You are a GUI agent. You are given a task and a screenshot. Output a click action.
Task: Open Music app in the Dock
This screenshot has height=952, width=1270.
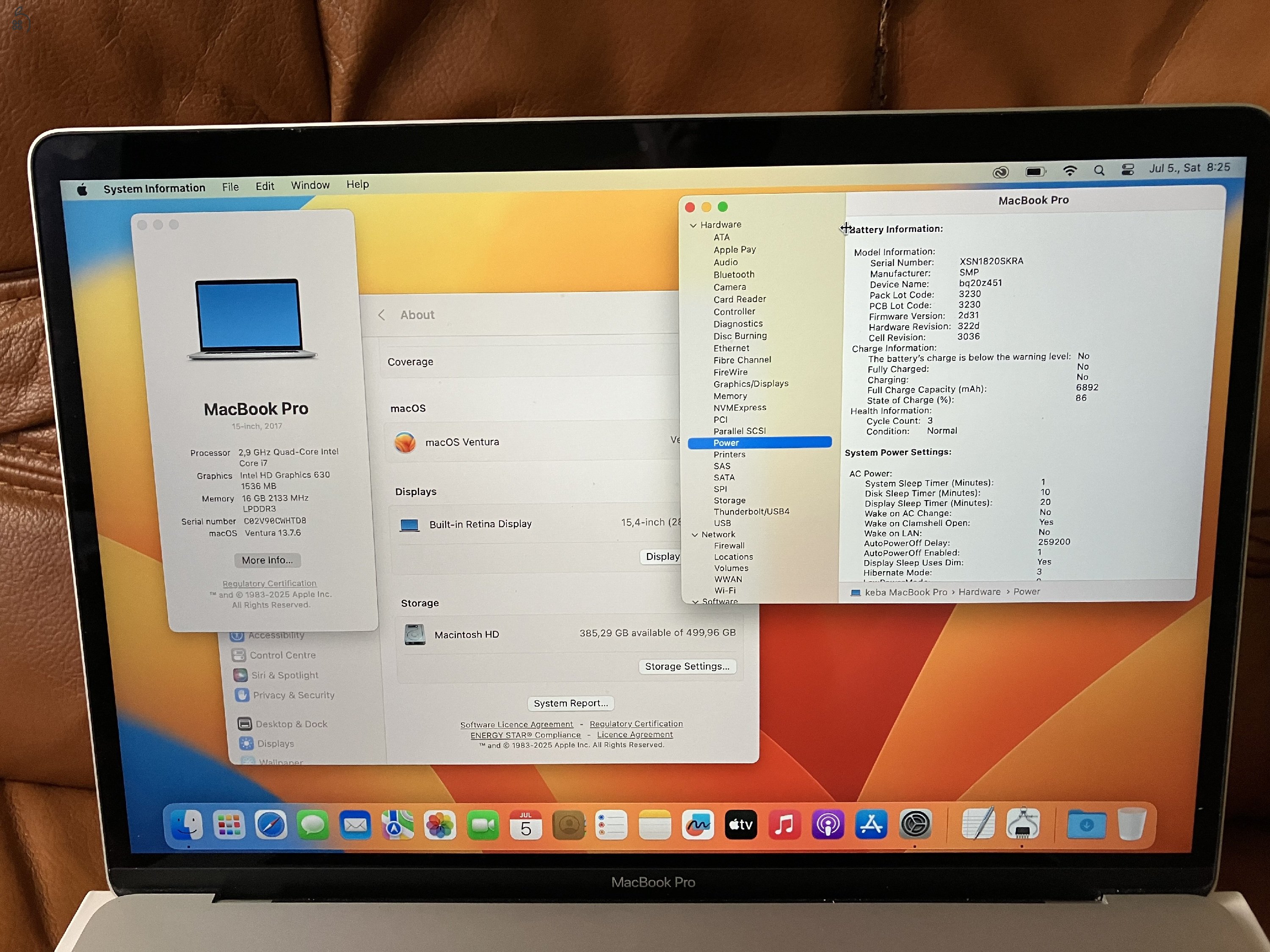click(784, 825)
